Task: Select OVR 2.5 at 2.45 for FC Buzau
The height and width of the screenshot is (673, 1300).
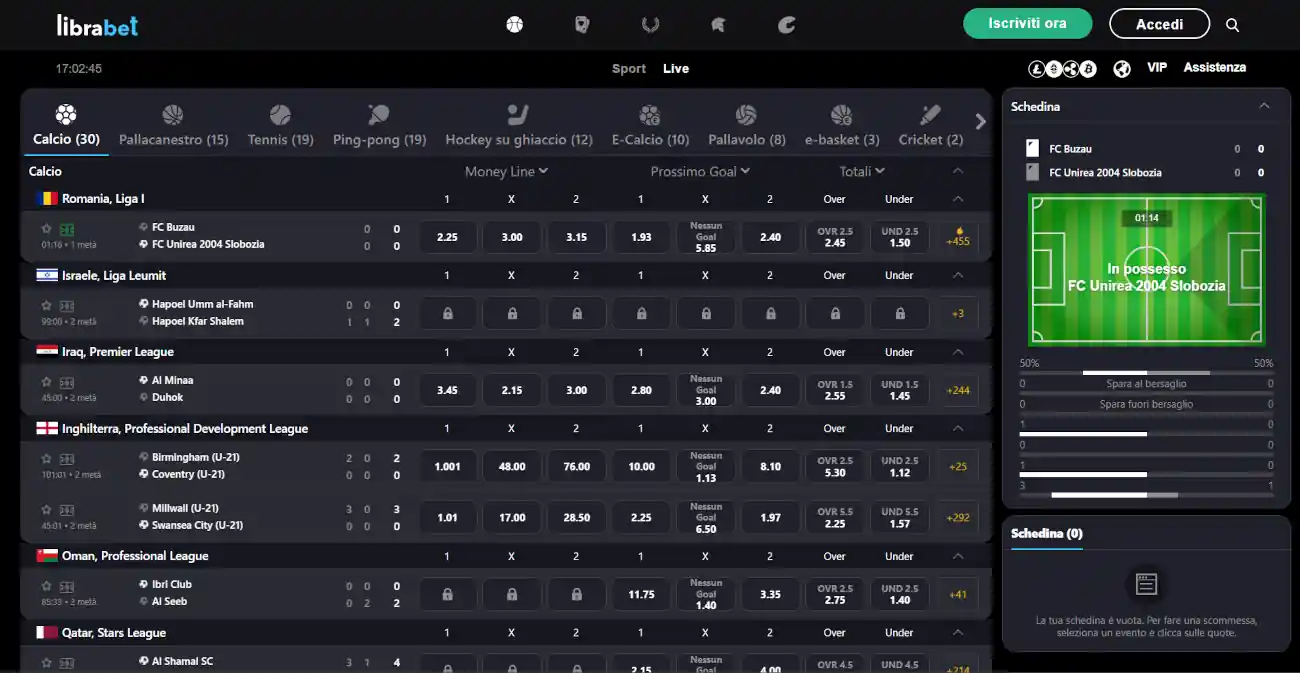Action: tap(835, 237)
